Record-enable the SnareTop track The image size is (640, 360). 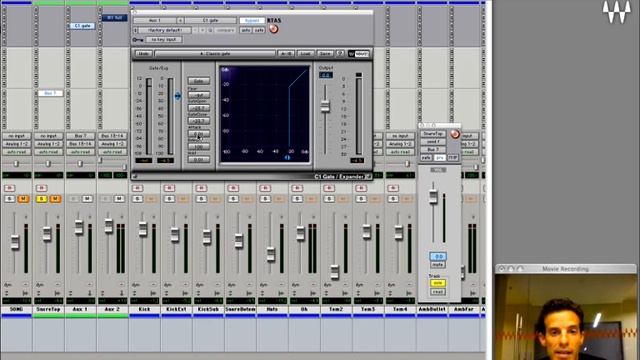tap(41, 188)
